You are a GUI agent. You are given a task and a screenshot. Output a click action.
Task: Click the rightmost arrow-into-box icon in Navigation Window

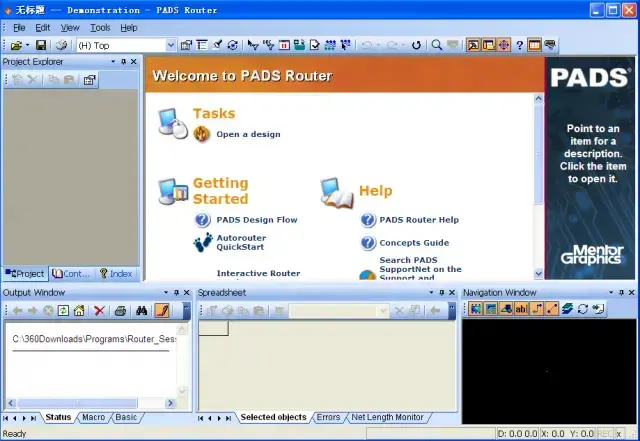tap(598, 309)
